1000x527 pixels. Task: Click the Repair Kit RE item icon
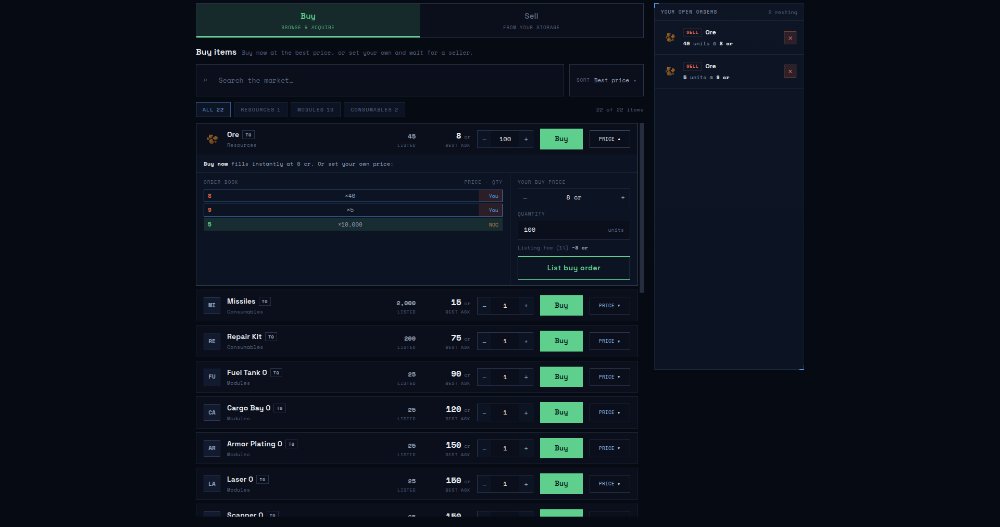tap(212, 341)
